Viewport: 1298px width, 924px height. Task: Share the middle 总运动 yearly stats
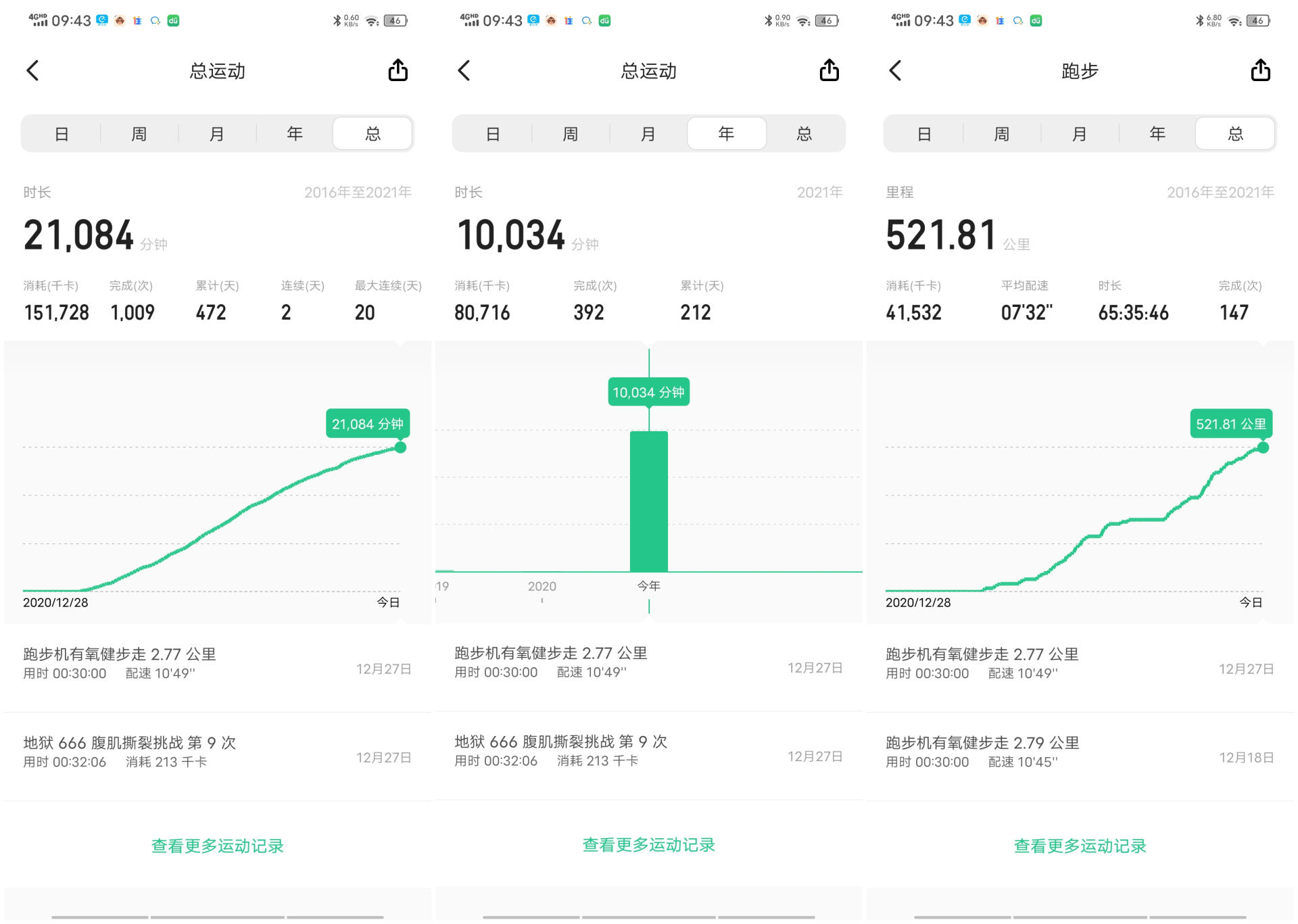(x=830, y=70)
